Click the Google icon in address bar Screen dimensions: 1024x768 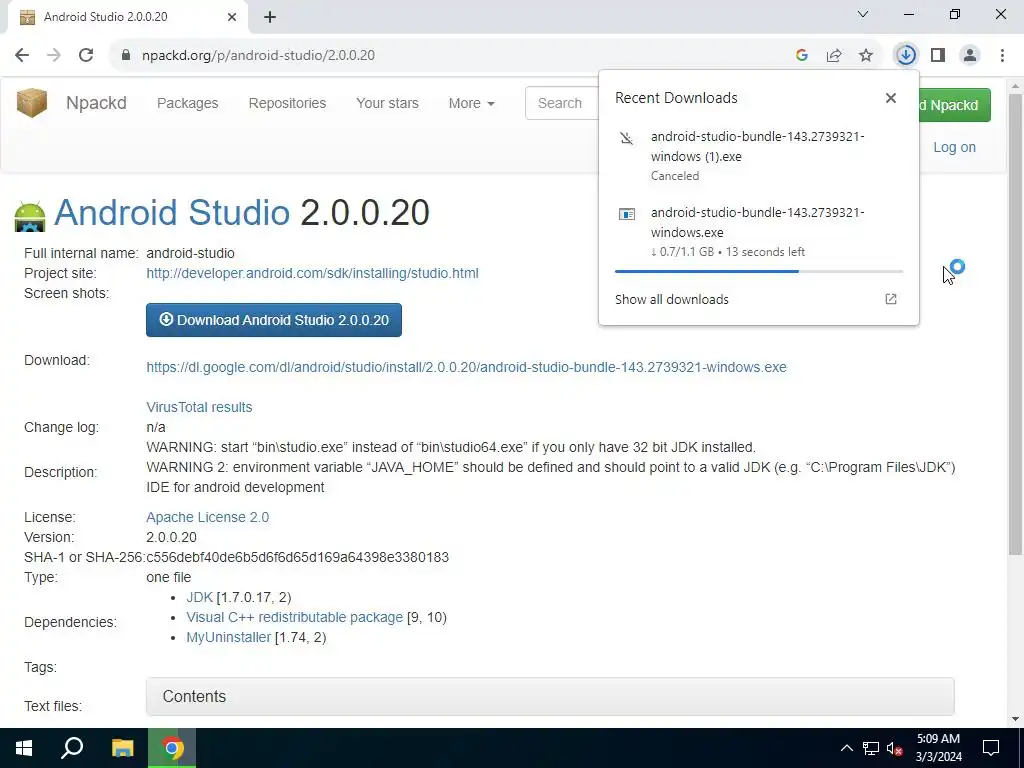click(802, 55)
